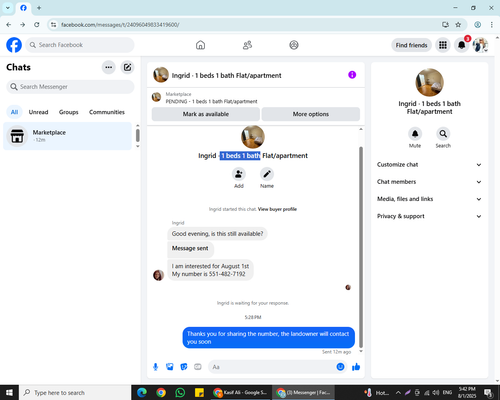
Task: Select the All chats filter
Action: click(x=14, y=112)
